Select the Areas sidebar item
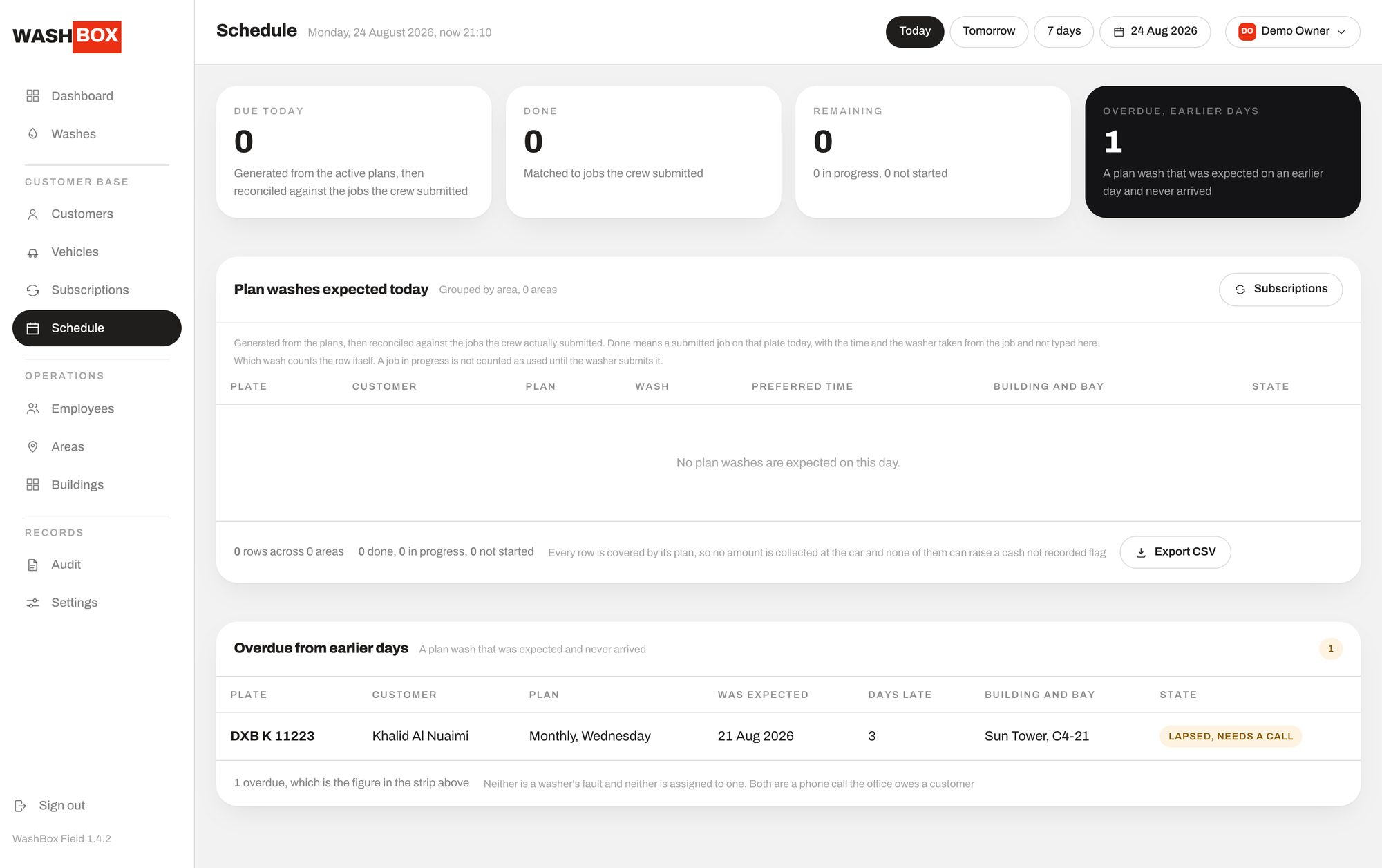This screenshot has width=1382, height=868. point(97,446)
